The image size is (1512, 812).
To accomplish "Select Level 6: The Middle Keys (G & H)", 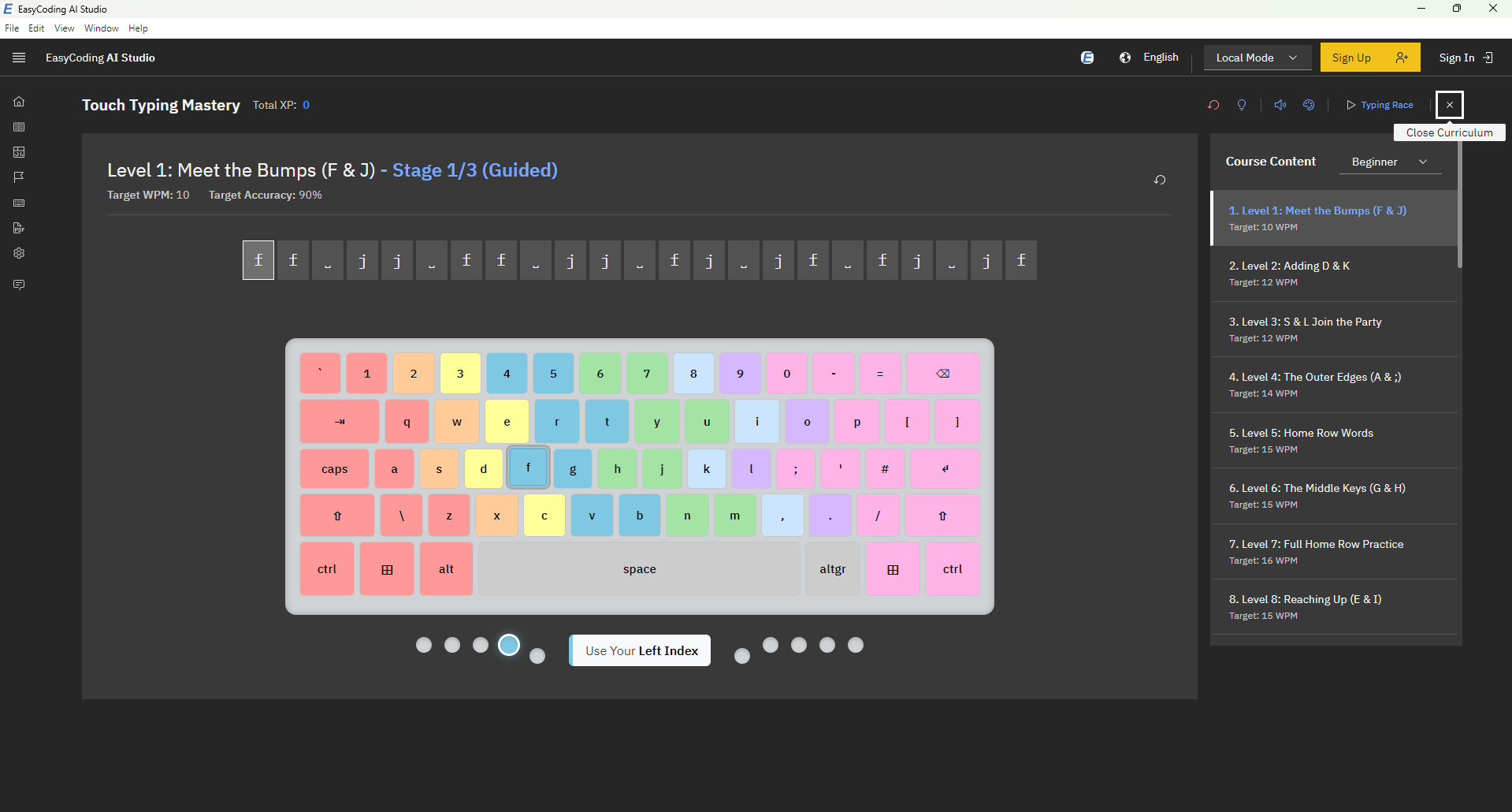I will [1335, 496].
